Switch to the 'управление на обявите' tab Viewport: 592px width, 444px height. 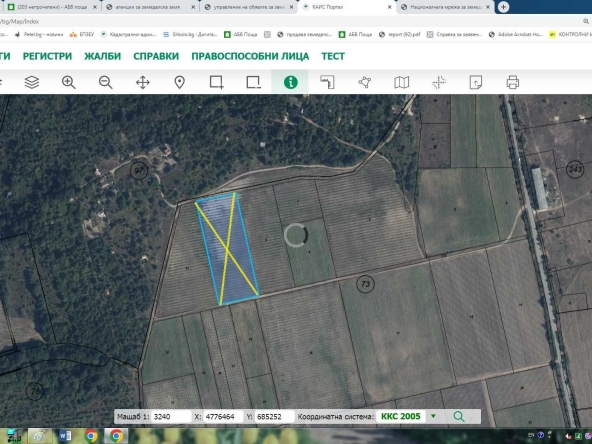(247, 7)
